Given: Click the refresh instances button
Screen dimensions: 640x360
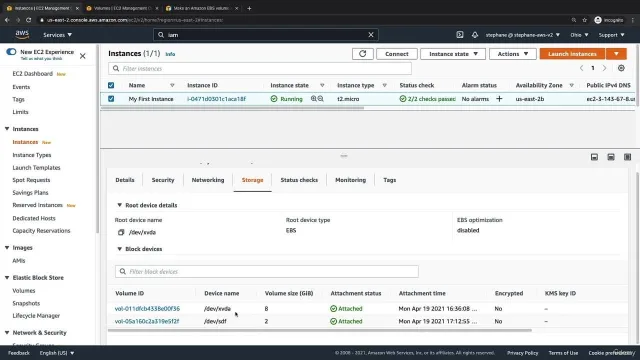Looking at the screenshot, I should click(x=362, y=54).
